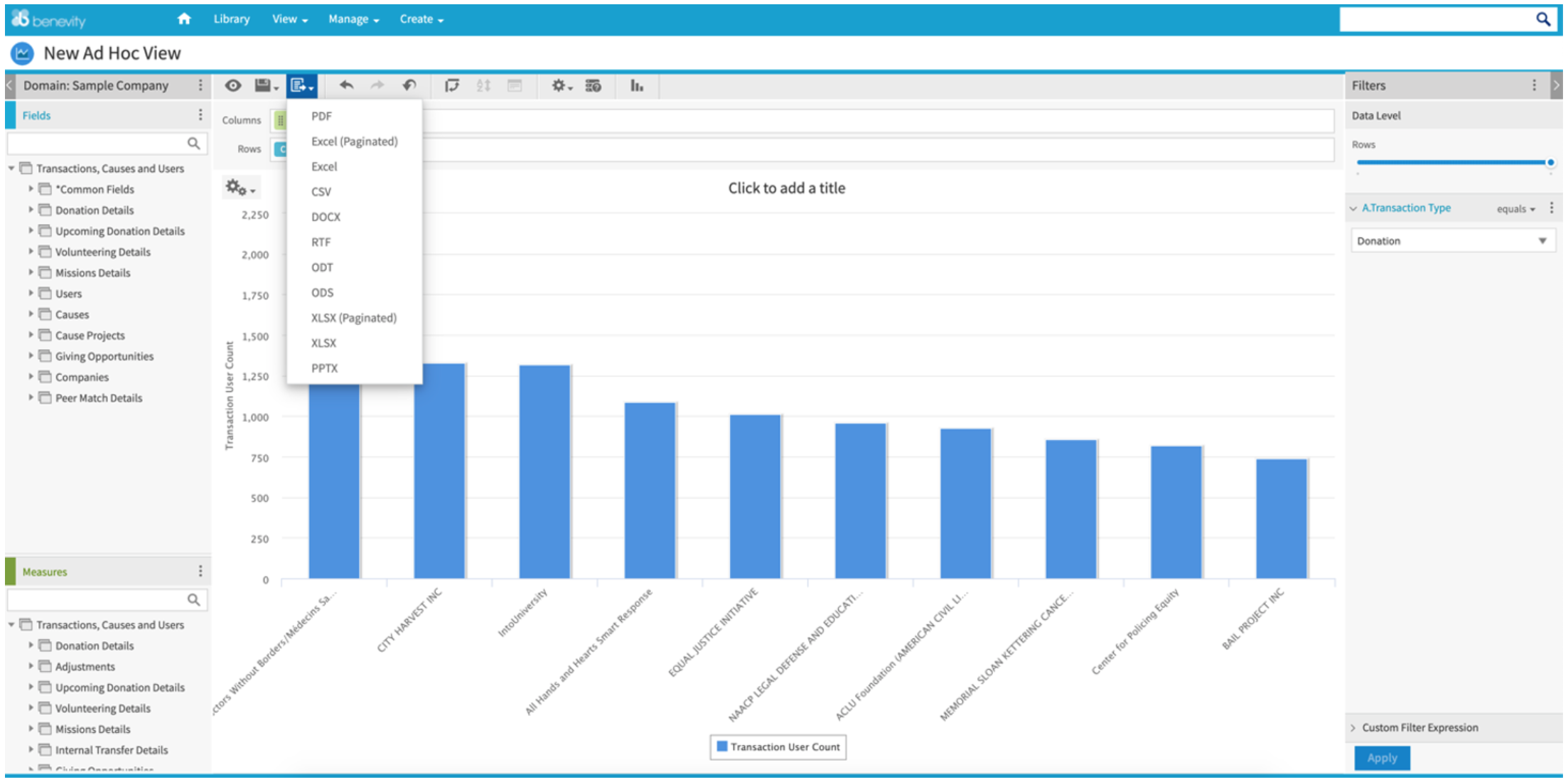This screenshot has width=1568, height=782.
Task: Open the Create menu
Action: pyautogui.click(x=421, y=19)
